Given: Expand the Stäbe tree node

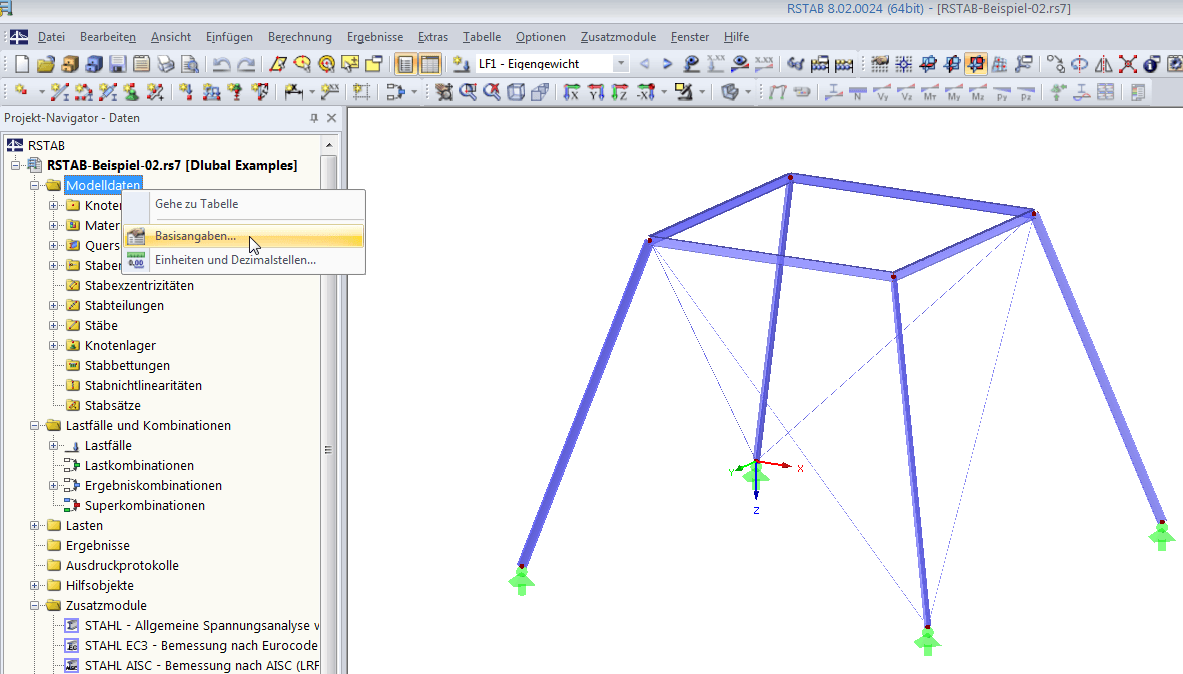Looking at the screenshot, I should 54,325.
